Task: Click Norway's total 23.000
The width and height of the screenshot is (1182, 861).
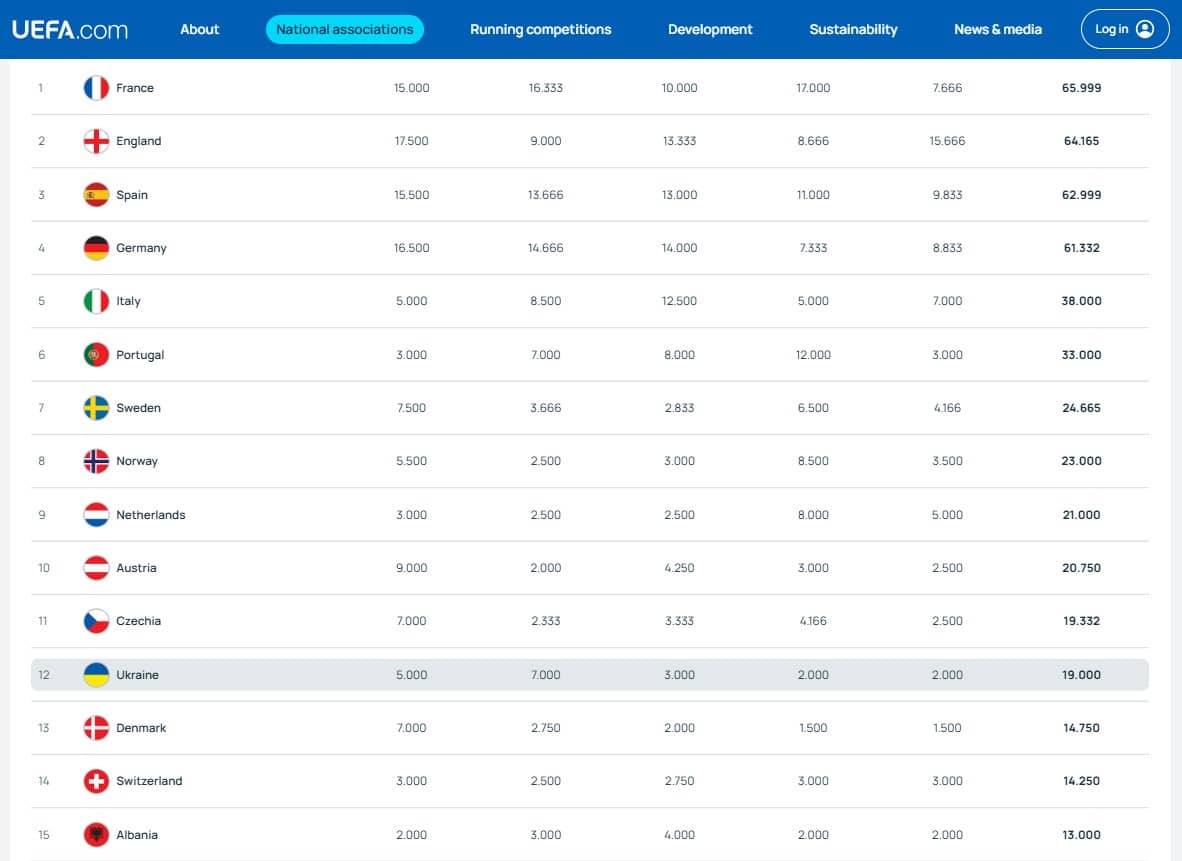Action: click(1081, 461)
